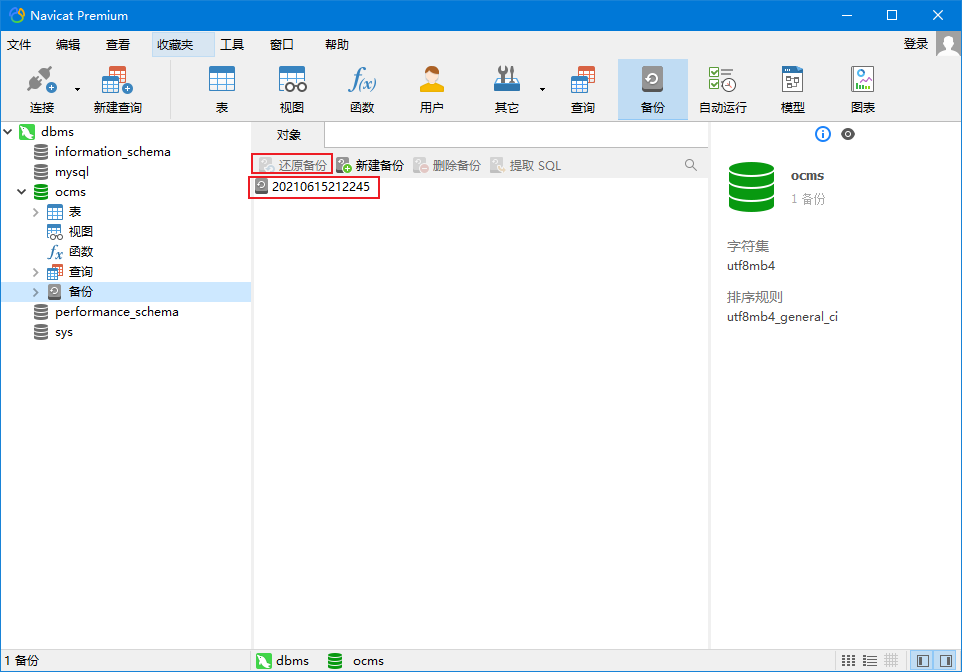Toggle right info pane visibility button
The width and height of the screenshot is (962, 672).
point(945,661)
